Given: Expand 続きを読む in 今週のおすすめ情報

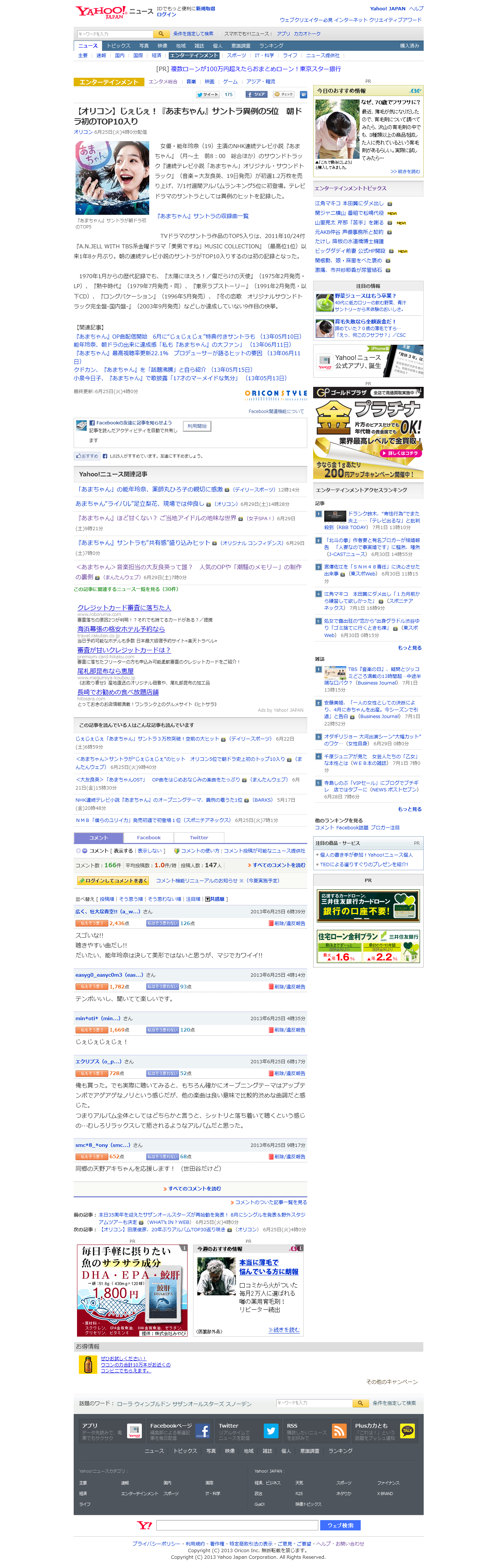Looking at the screenshot, I should [x=284, y=1329].
